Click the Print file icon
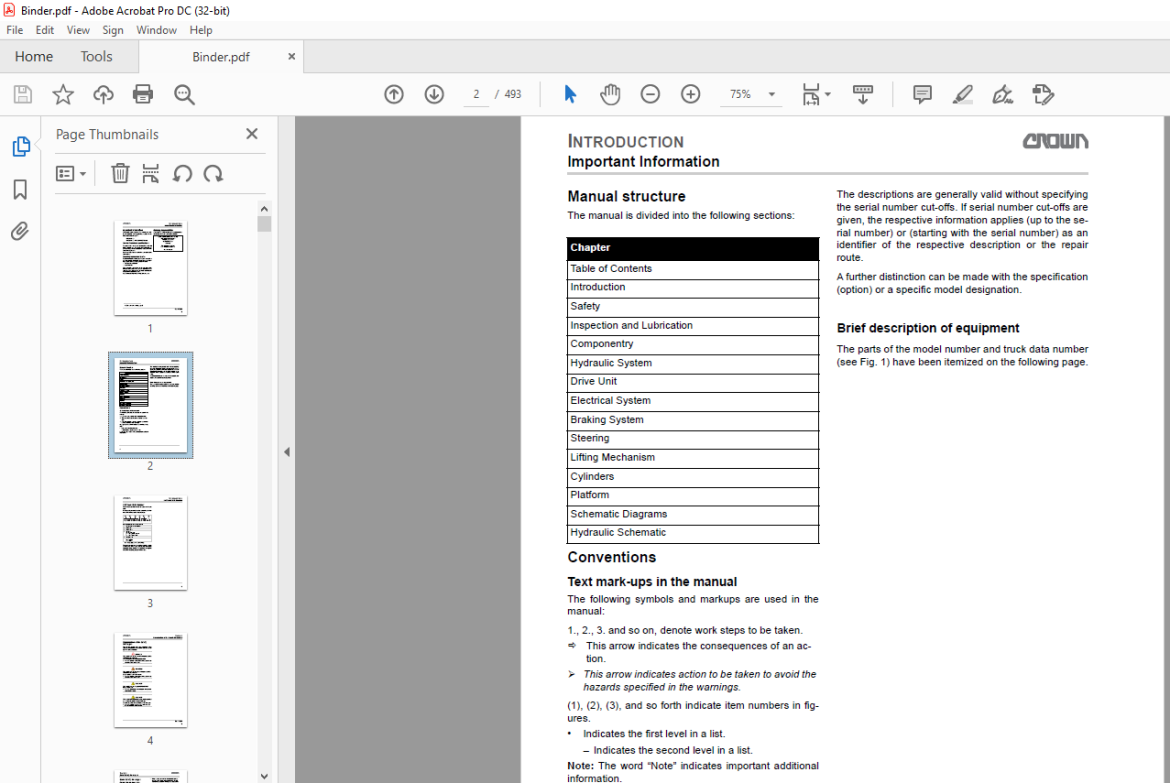 tap(143, 94)
